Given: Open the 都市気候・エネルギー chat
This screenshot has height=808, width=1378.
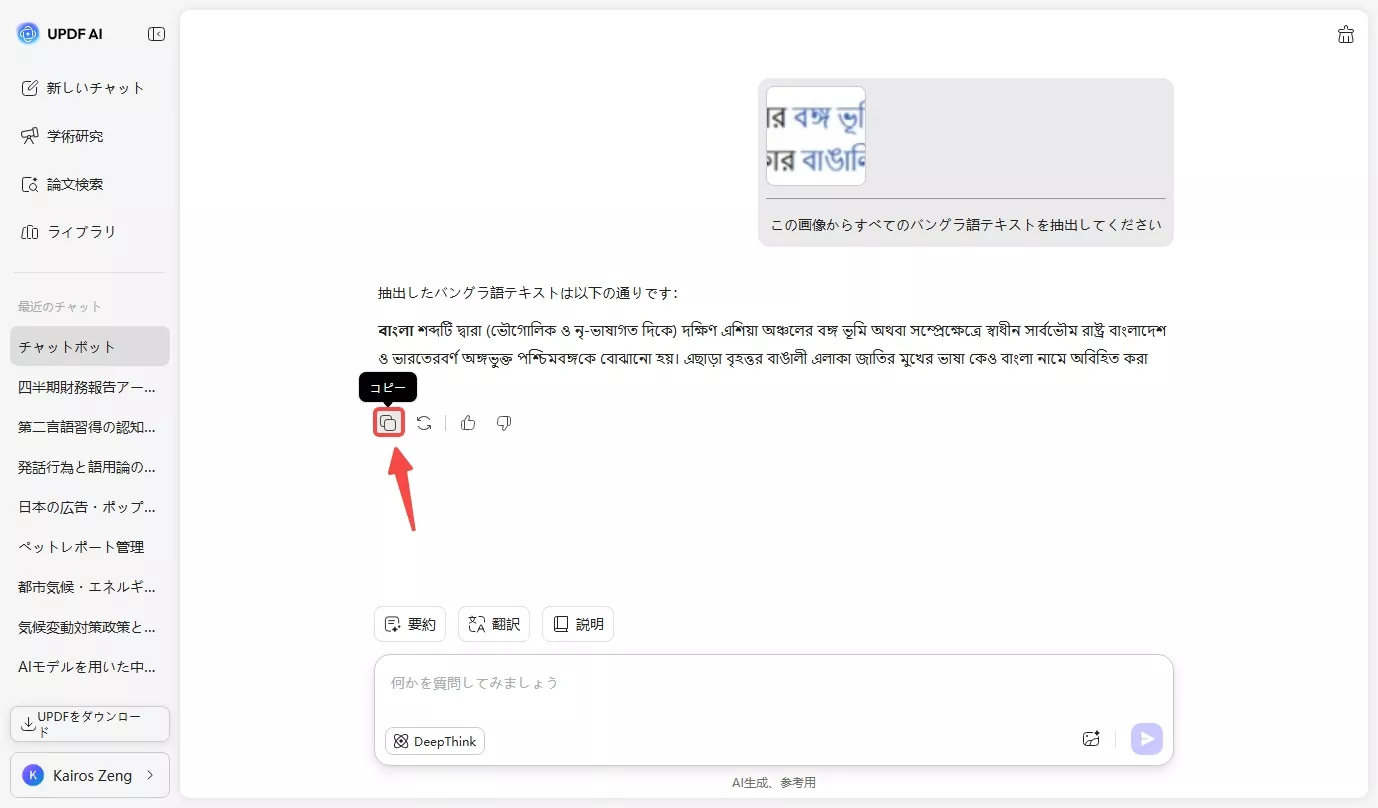Looking at the screenshot, I should (x=90, y=587).
